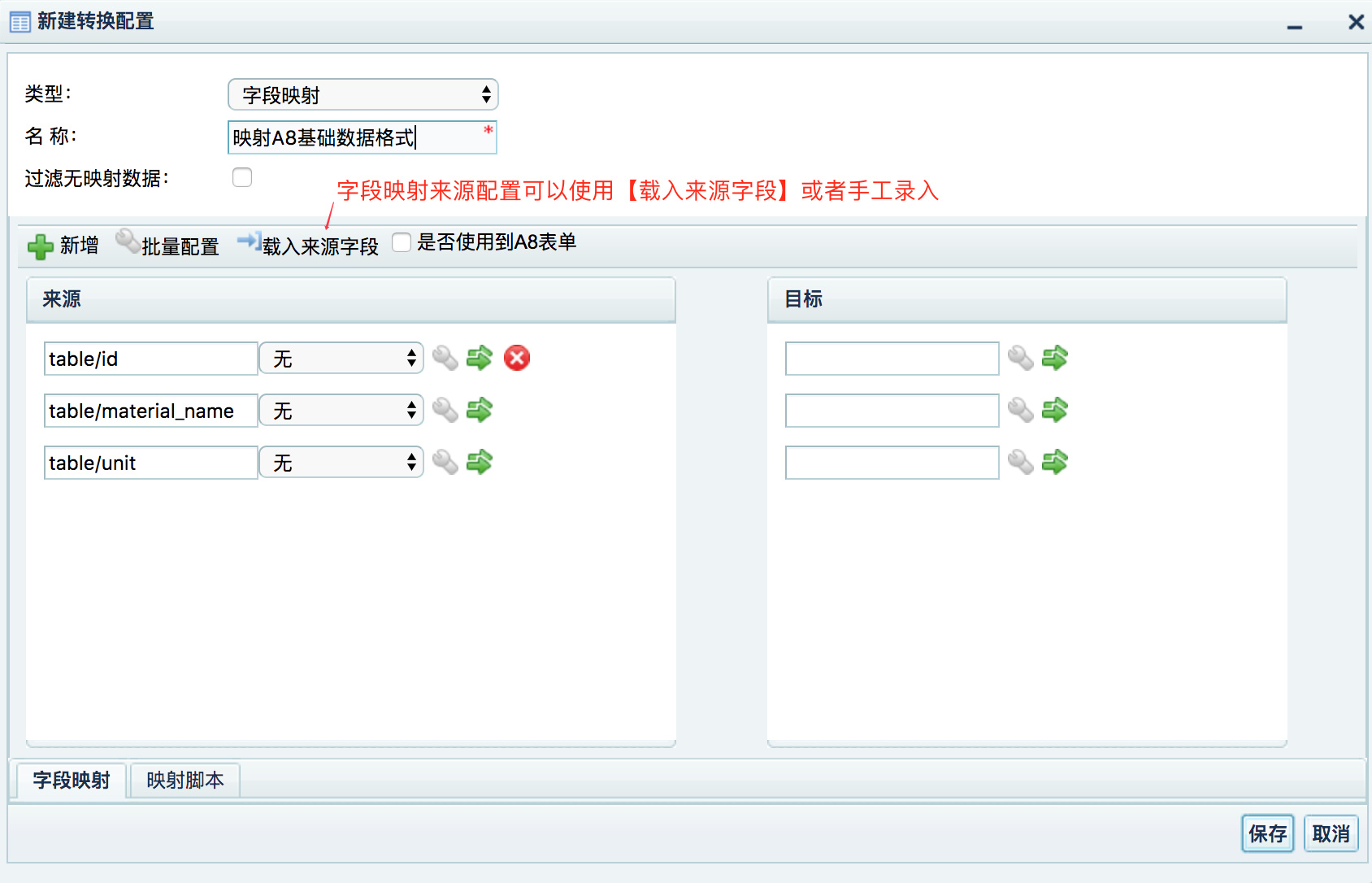
Task: Select the 字段映射 bottom tab
Action: click(x=72, y=781)
